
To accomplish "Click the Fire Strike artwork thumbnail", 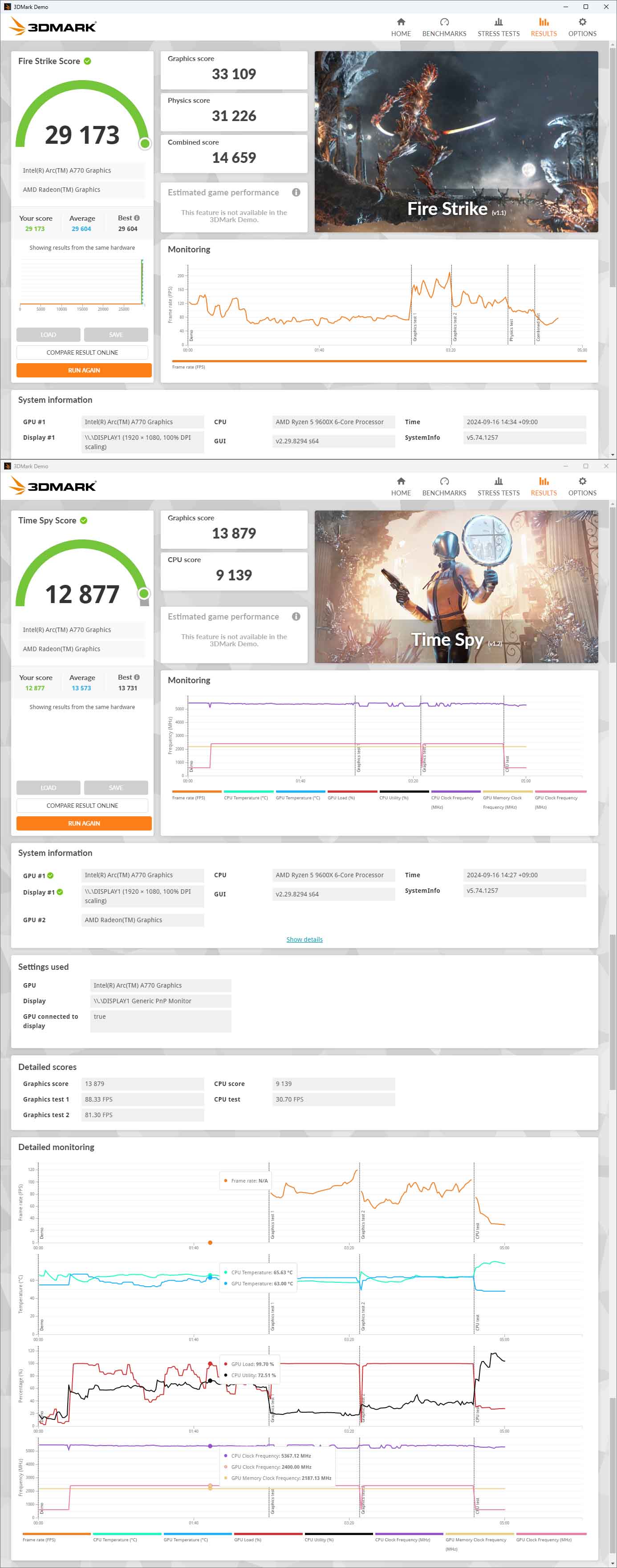I will pos(456,141).
